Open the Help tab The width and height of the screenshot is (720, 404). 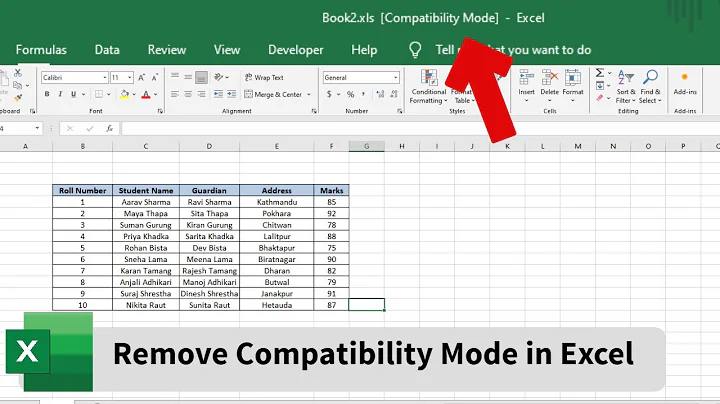(x=364, y=50)
